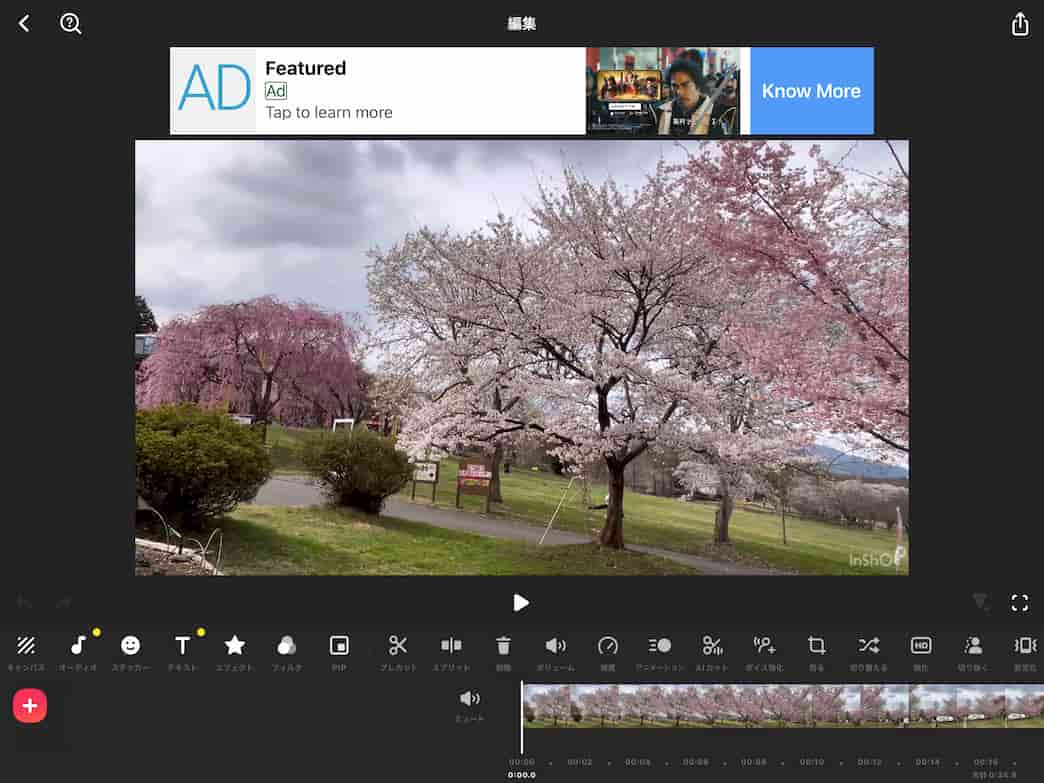1044x783 pixels.
Task: Toggle the timeline mute speaker
Action: (x=469, y=699)
